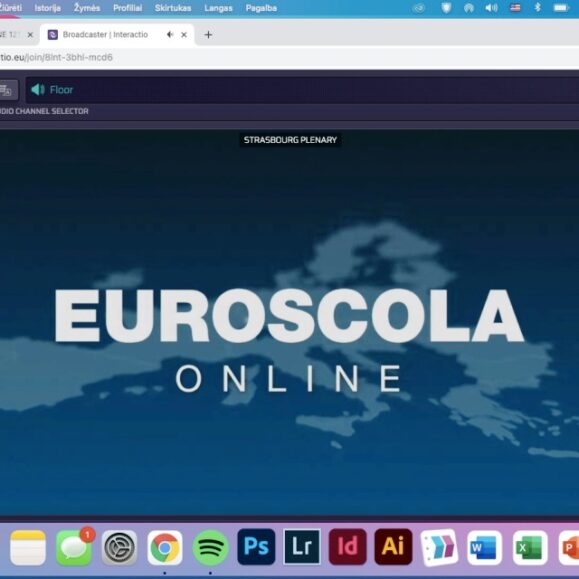Screen dimensions: 579x579
Task: Open the Istorija menu
Action: (x=48, y=8)
